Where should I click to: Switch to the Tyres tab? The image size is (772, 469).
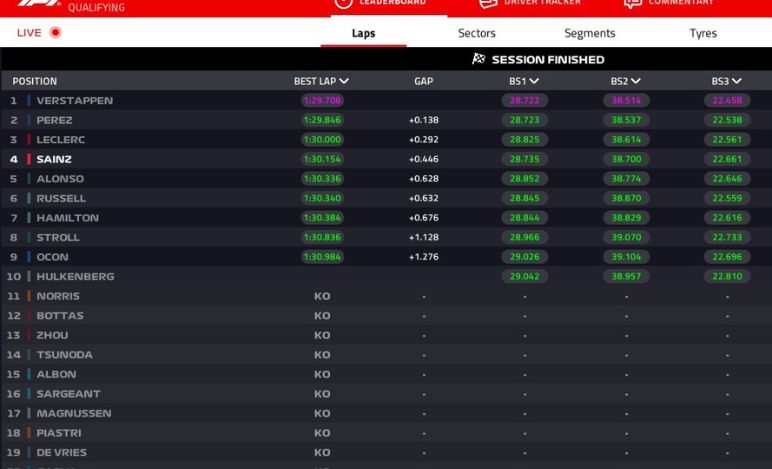pos(703,33)
